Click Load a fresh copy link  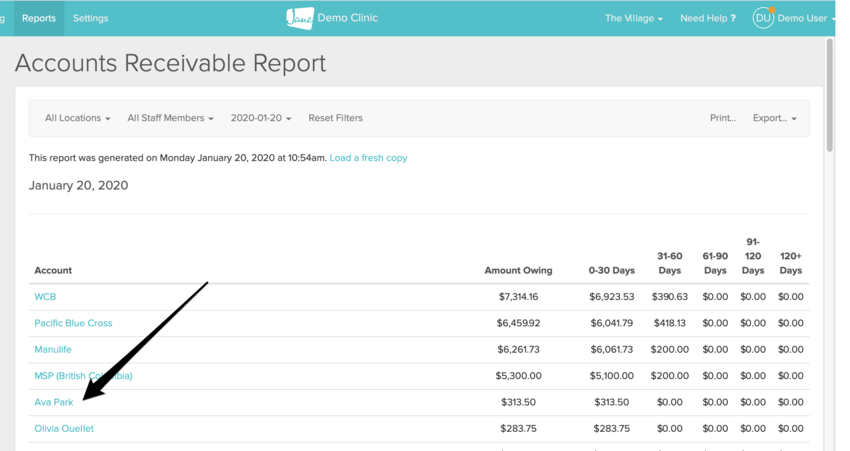[x=368, y=158]
